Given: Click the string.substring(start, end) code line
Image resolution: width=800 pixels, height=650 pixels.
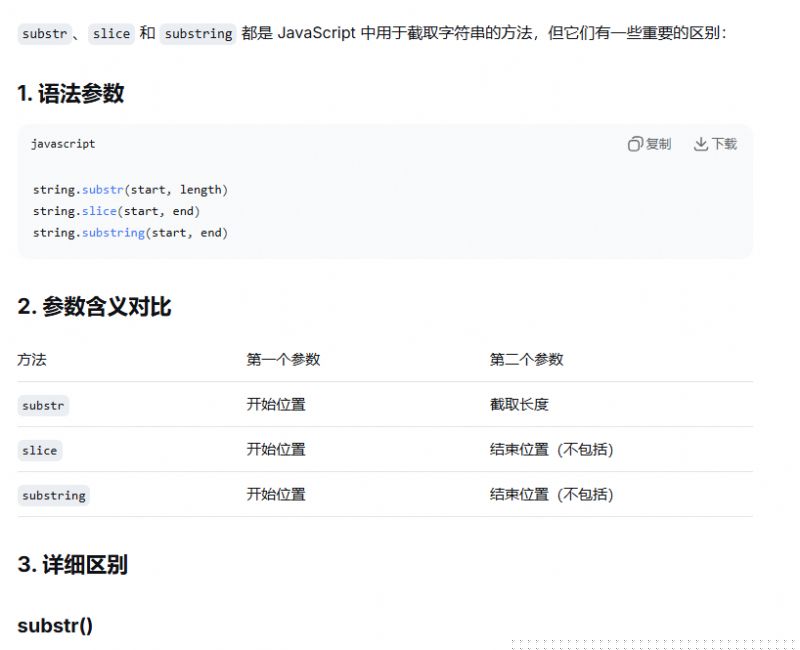Looking at the screenshot, I should tap(130, 233).
